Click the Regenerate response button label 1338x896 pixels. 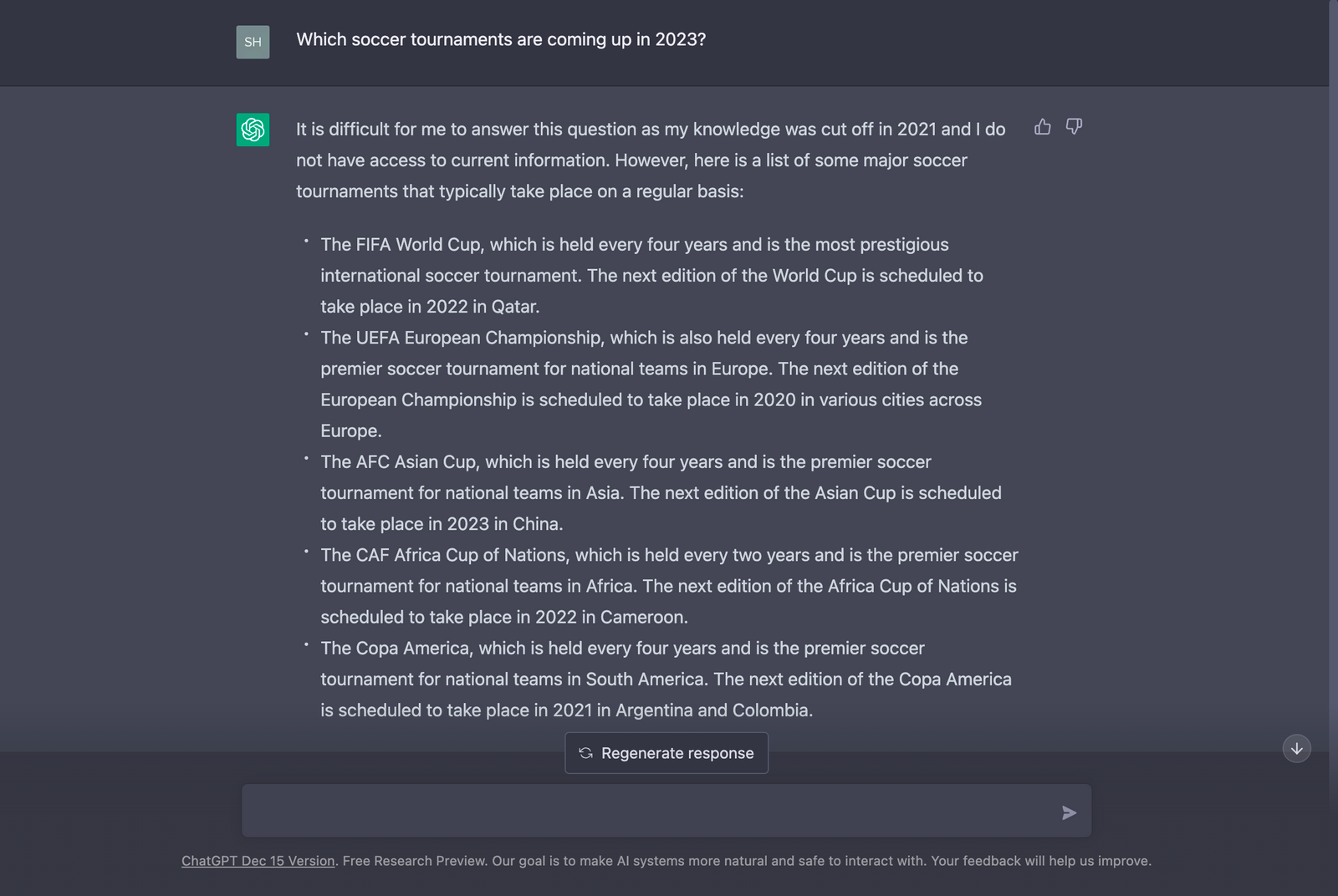677,753
